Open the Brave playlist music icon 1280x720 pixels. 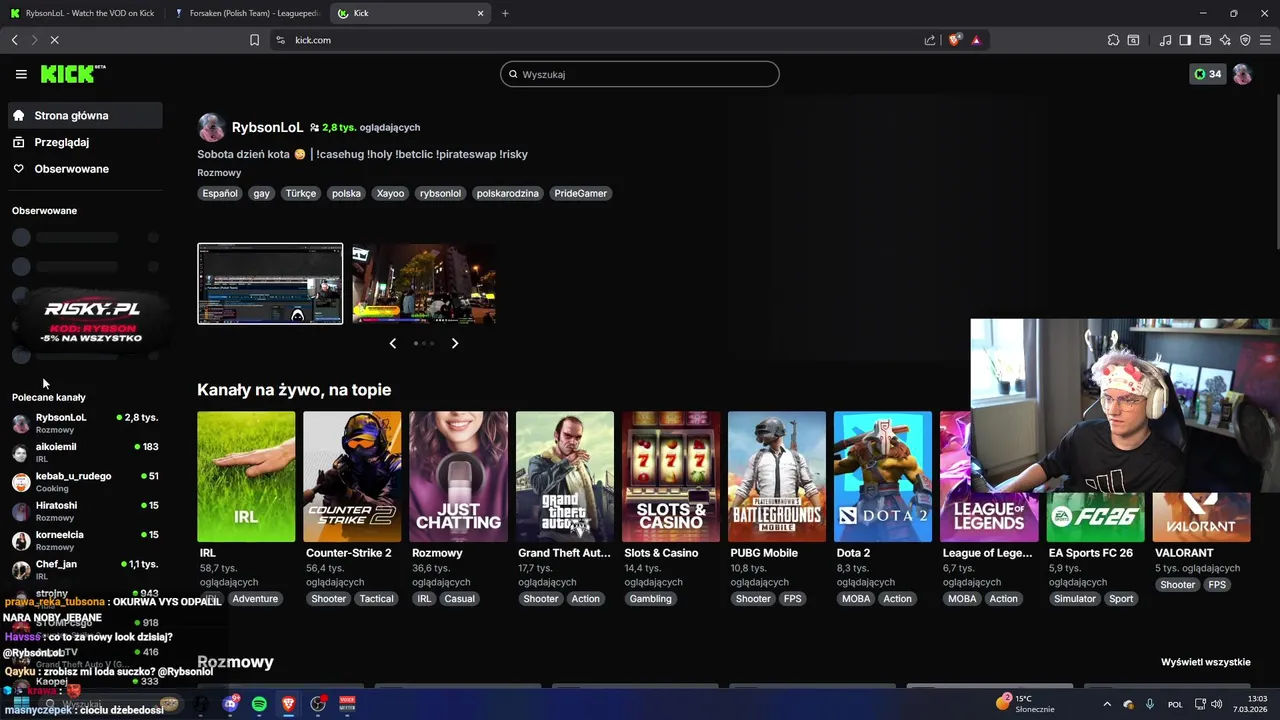tap(1165, 40)
